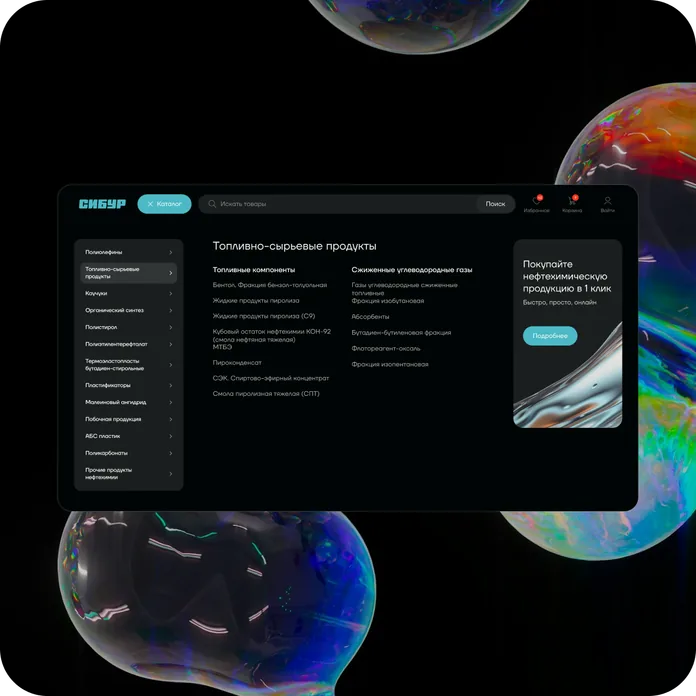The width and height of the screenshot is (696, 696).
Task: Select Полистирол category
Action: point(129,327)
